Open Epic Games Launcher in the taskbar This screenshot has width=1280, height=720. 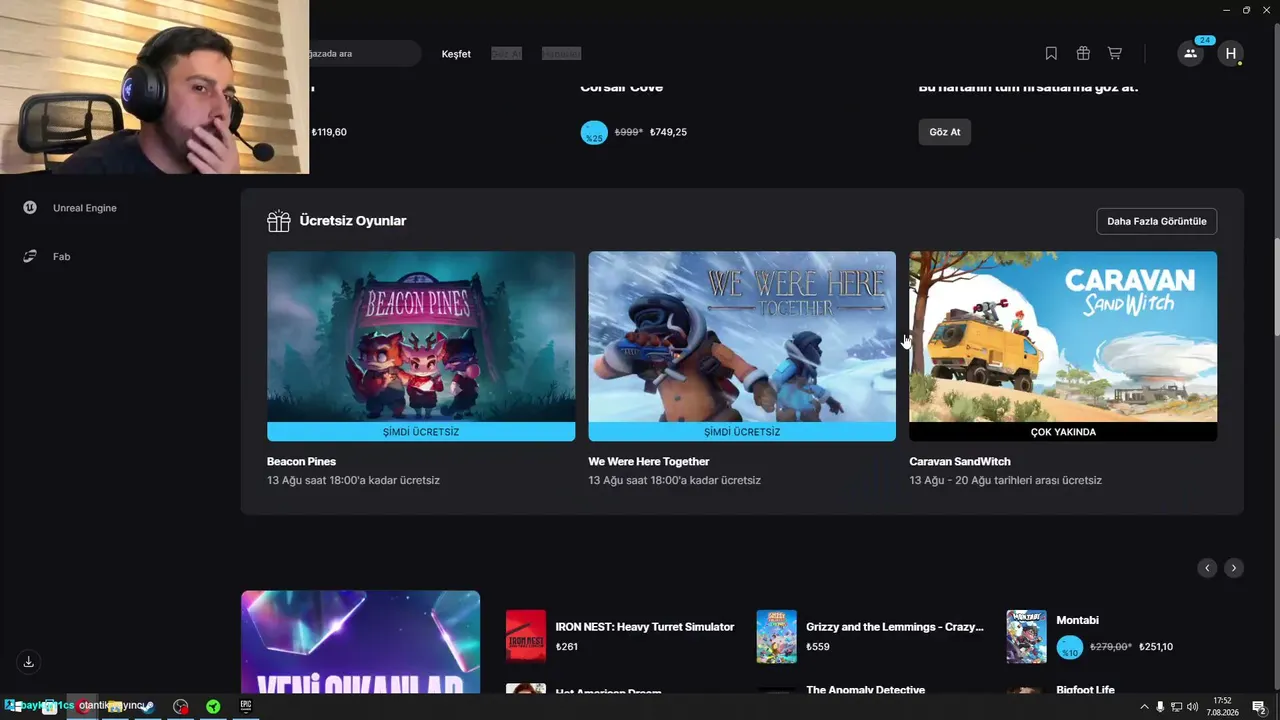coord(246,706)
